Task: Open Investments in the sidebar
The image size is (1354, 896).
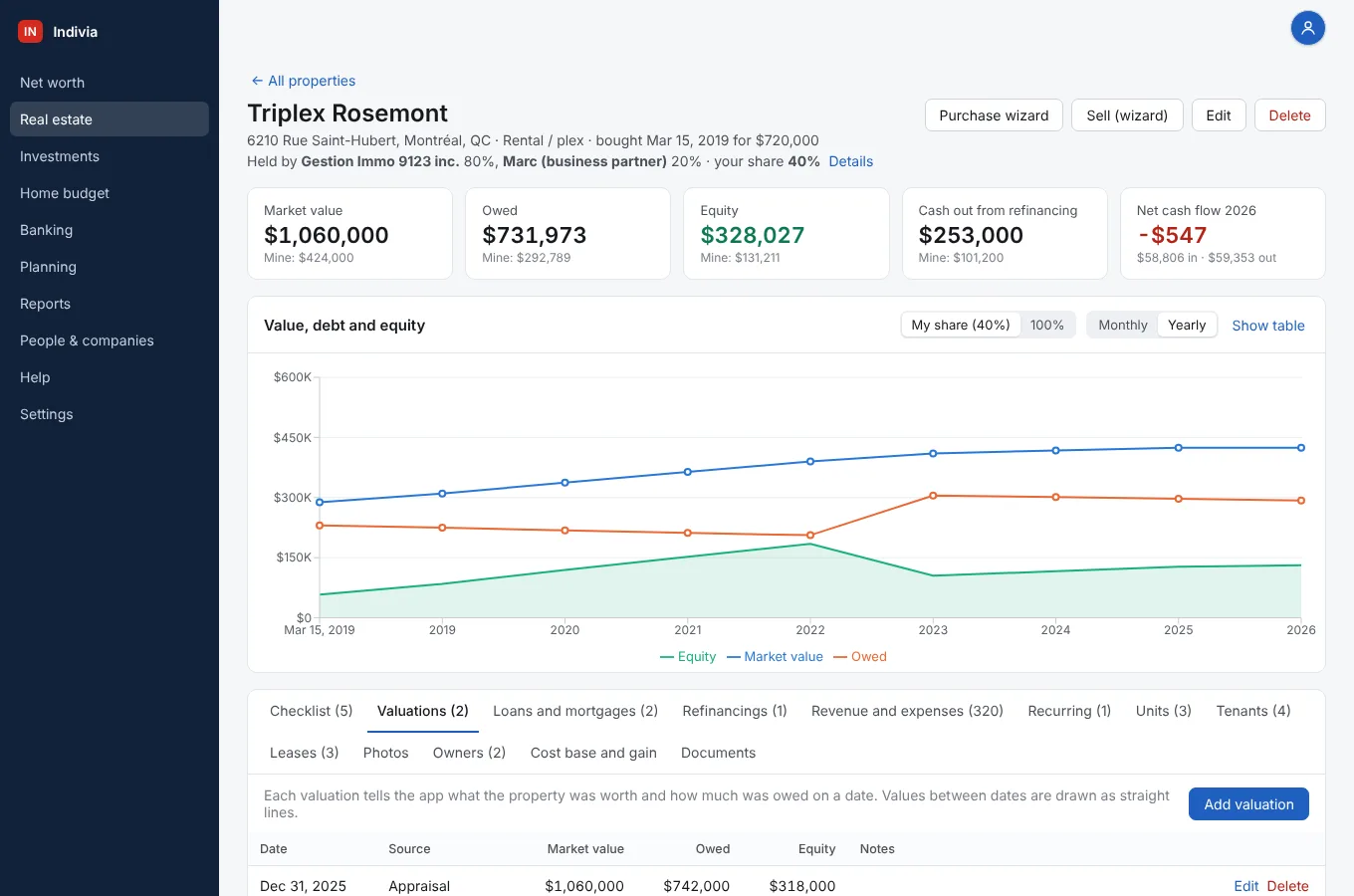Action: pos(110,156)
